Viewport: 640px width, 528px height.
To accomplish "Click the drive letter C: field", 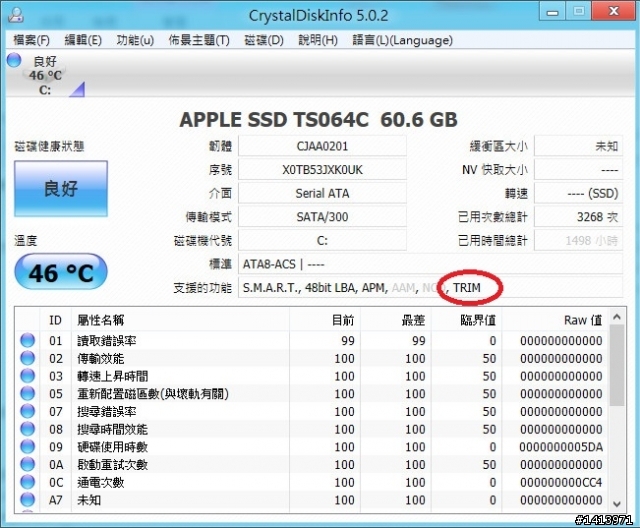I will pyautogui.click(x=322, y=240).
